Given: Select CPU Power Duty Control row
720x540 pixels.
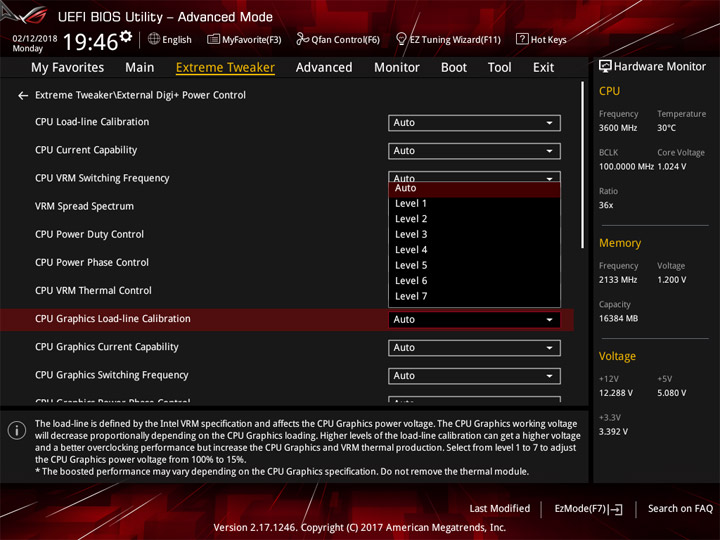Looking at the screenshot, I should 90,235.
